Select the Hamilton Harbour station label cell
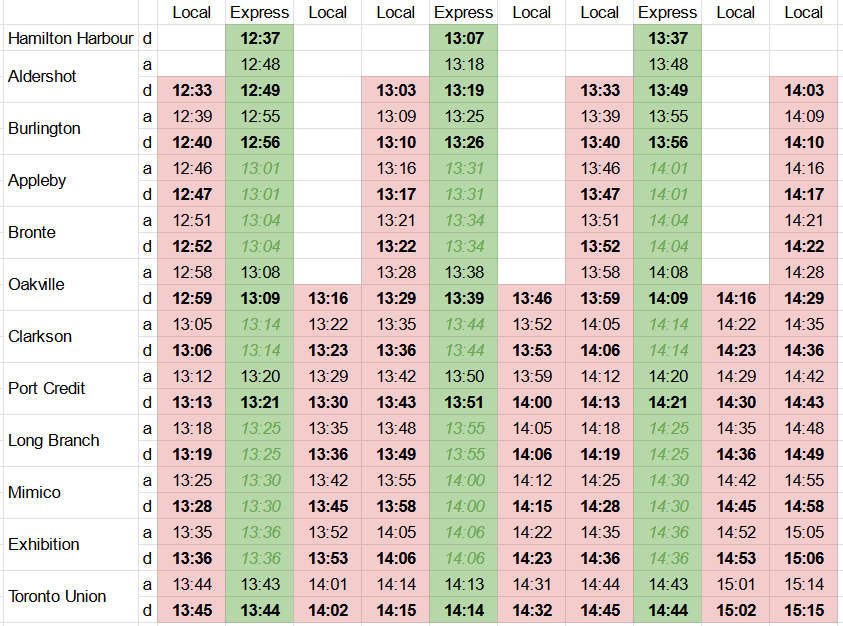 tap(70, 38)
